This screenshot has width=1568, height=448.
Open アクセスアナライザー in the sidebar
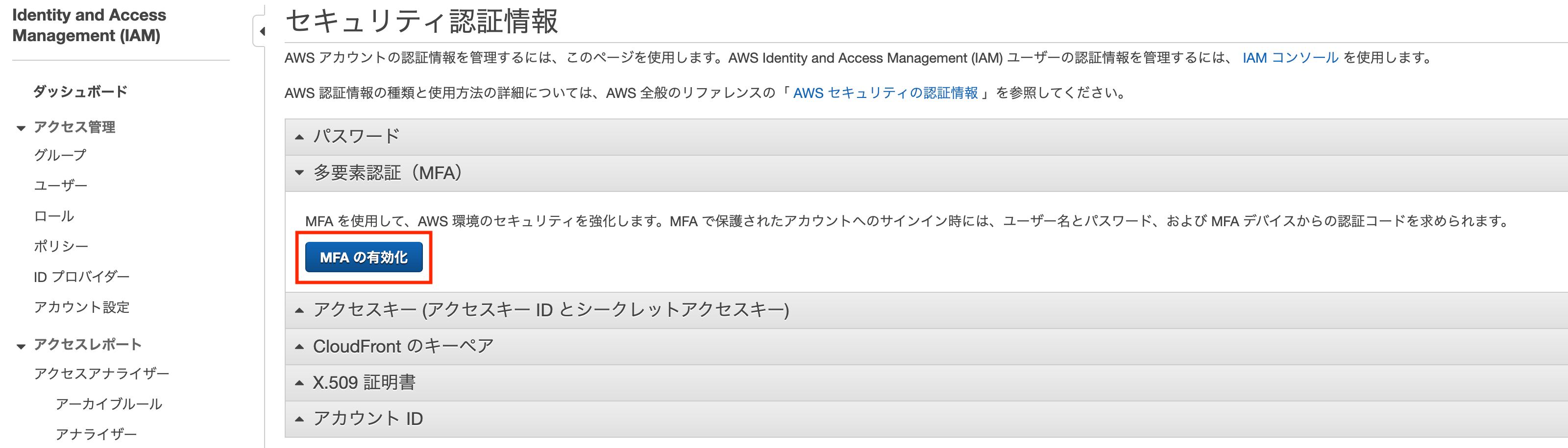click(x=101, y=373)
